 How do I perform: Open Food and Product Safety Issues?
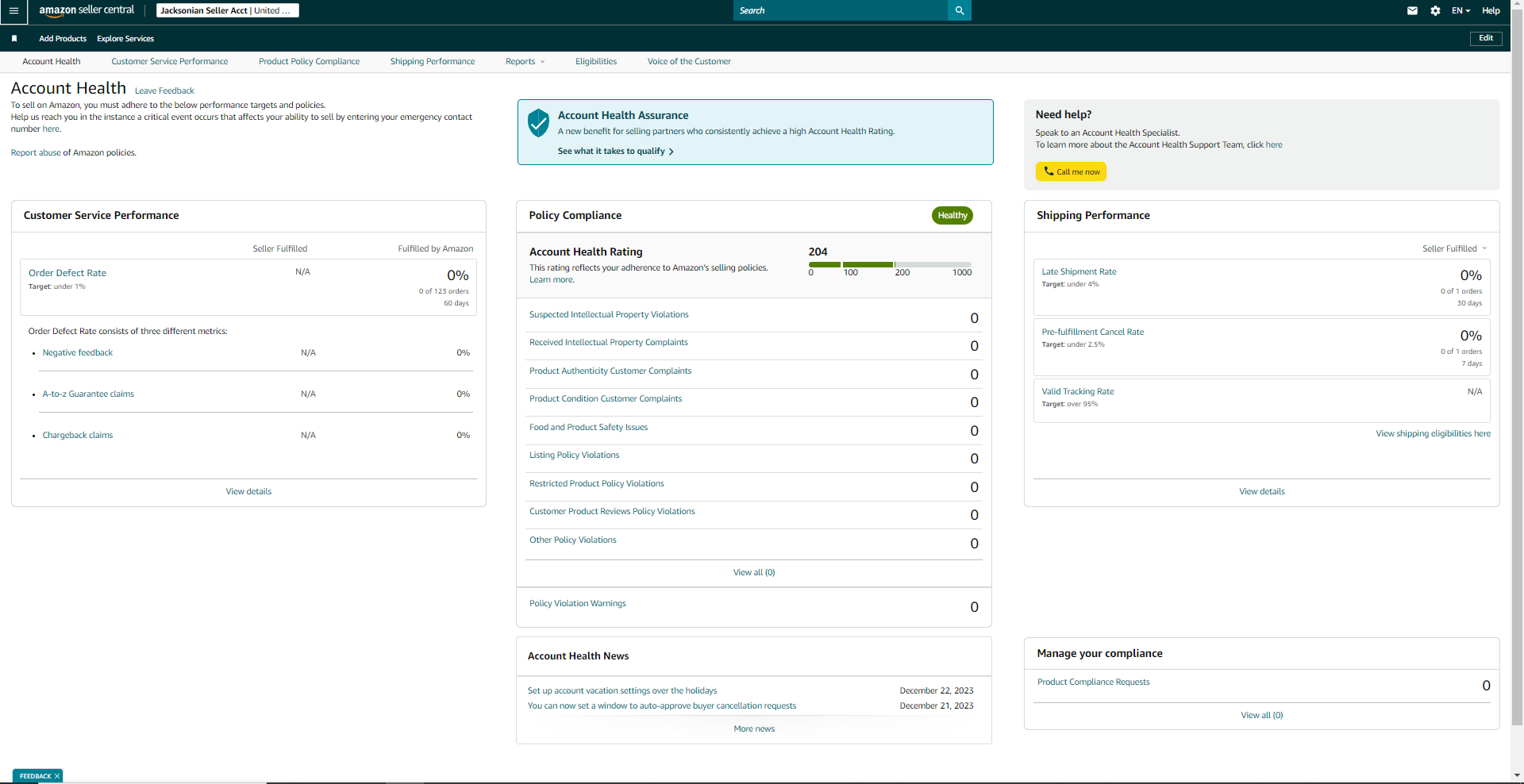pos(588,427)
